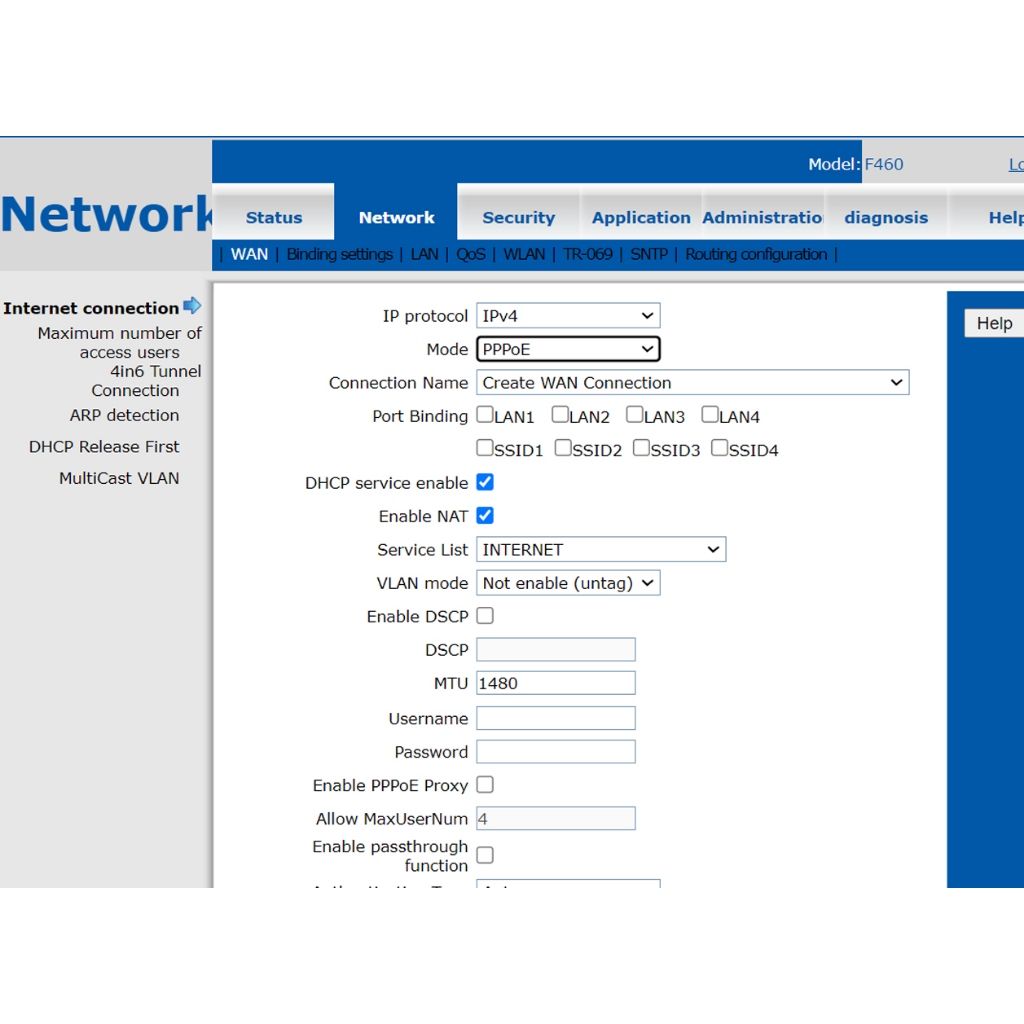Expand the Mode PPPoE dropdown
The height and width of the screenshot is (1024, 1024).
[x=567, y=349]
